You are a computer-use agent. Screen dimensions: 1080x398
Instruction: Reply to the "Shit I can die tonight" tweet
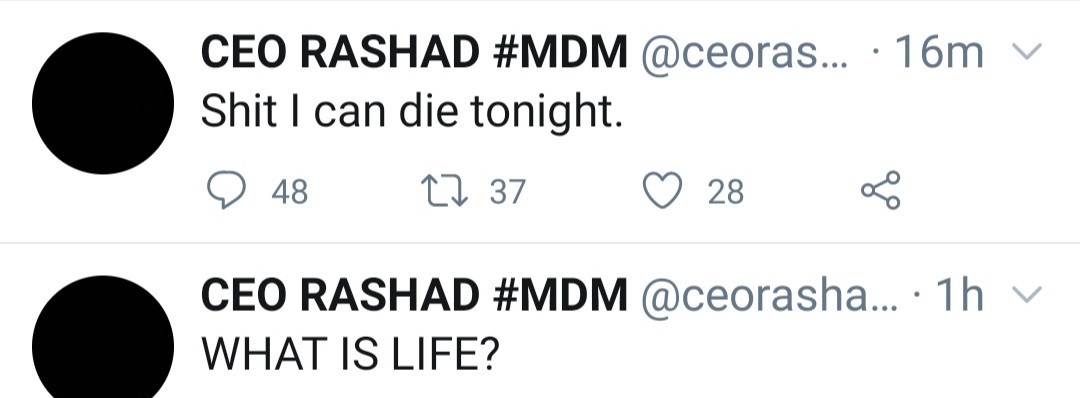[x=227, y=191]
